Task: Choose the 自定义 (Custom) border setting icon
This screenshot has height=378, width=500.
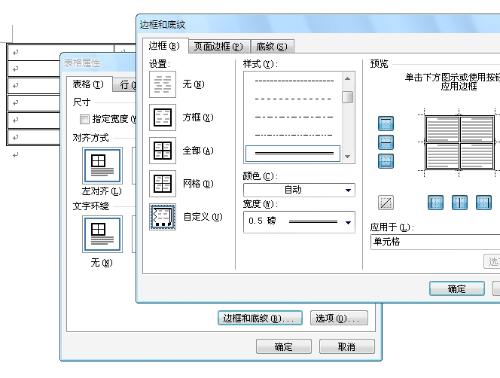Action: point(162,217)
